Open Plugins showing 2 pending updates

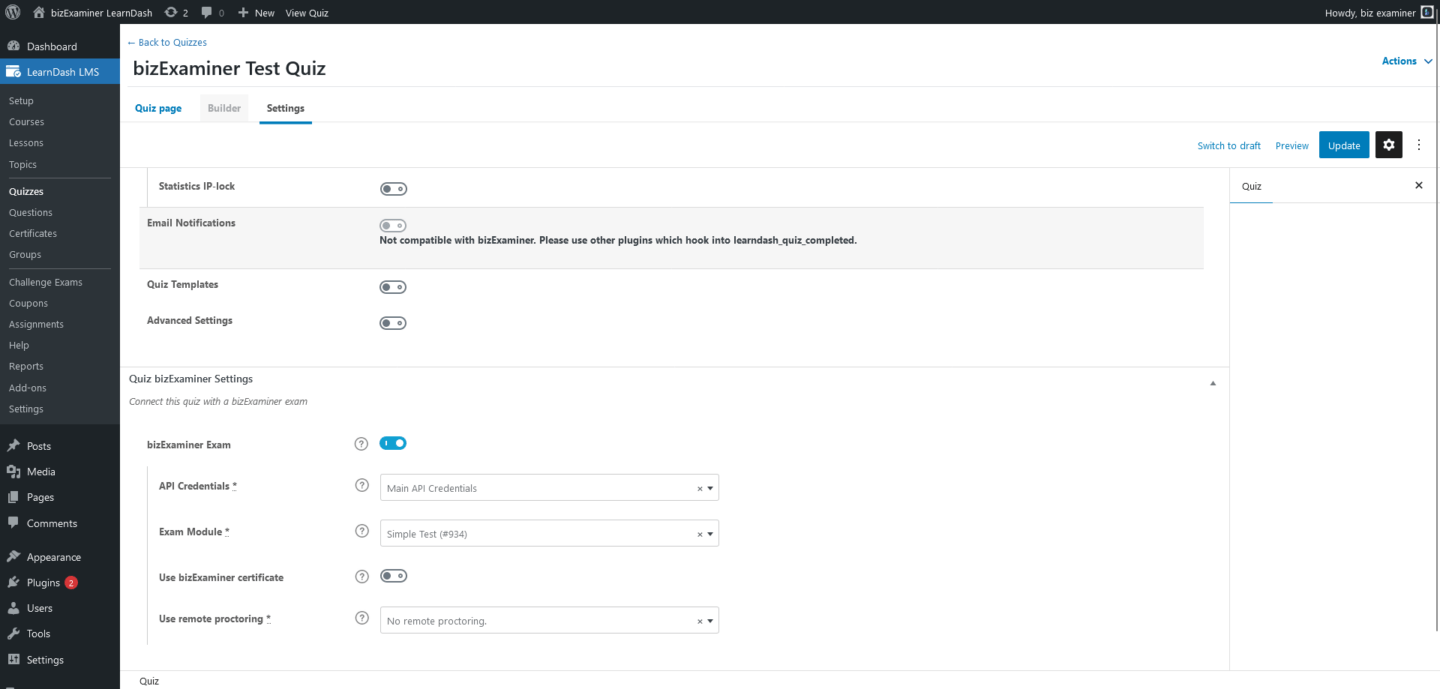[x=42, y=582]
